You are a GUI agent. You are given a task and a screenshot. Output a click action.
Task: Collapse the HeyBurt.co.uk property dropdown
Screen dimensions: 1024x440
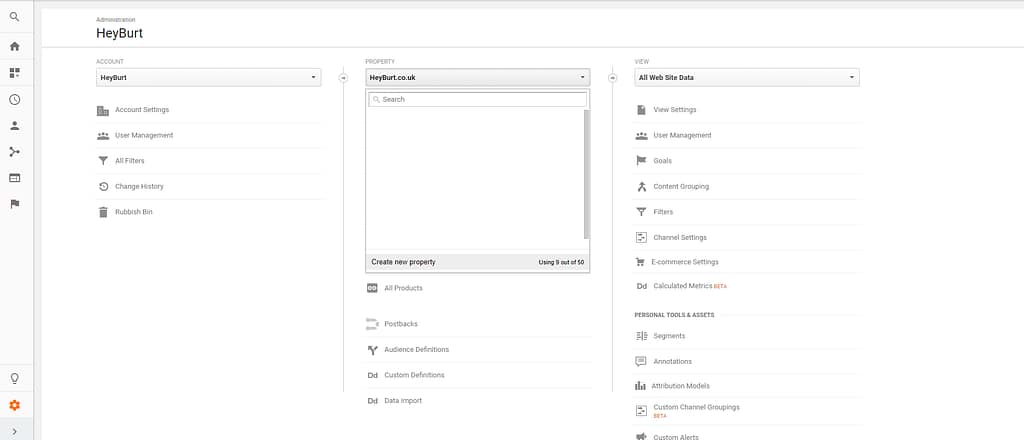point(477,77)
